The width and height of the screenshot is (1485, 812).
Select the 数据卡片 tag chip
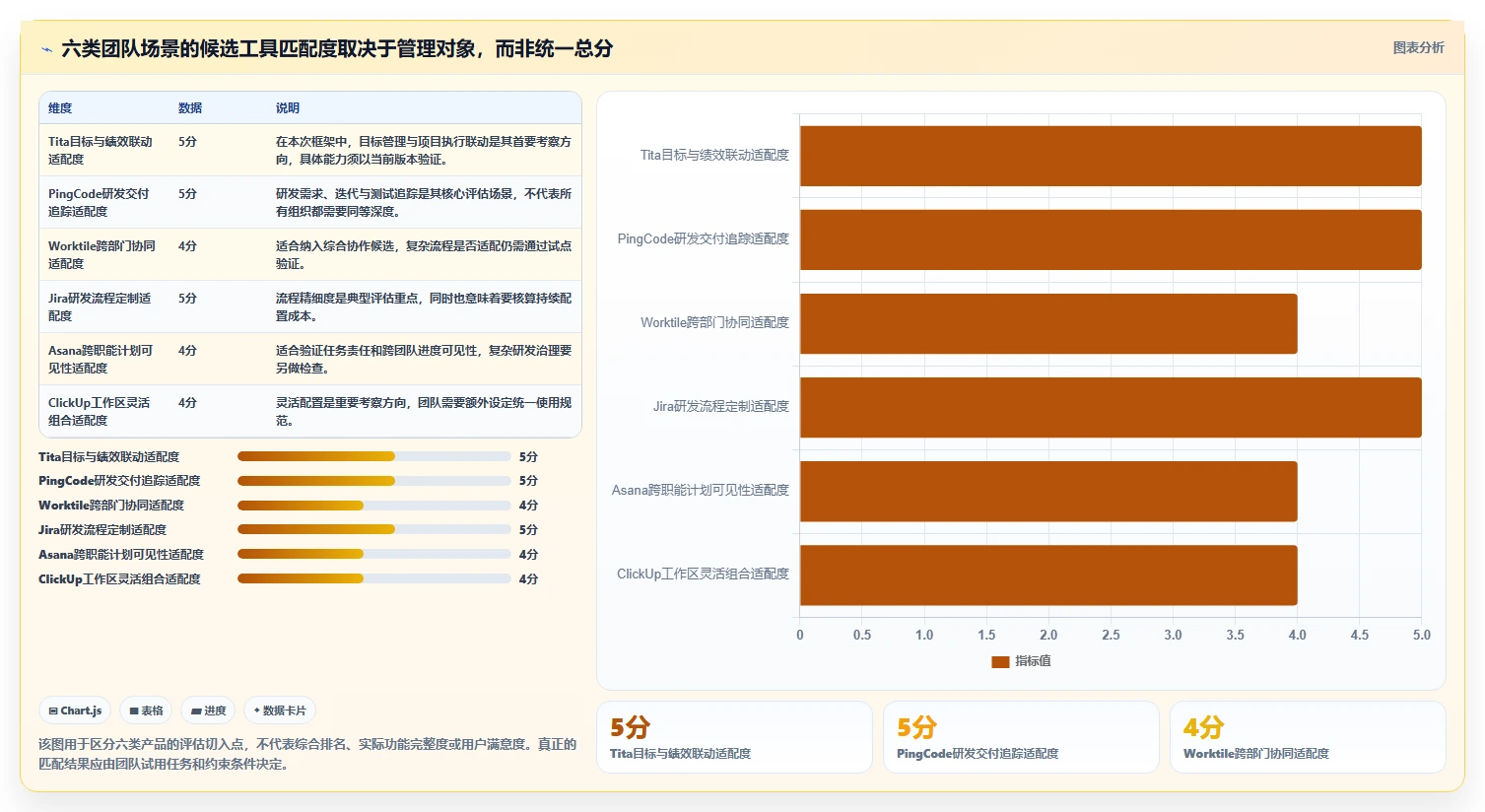[x=280, y=710]
